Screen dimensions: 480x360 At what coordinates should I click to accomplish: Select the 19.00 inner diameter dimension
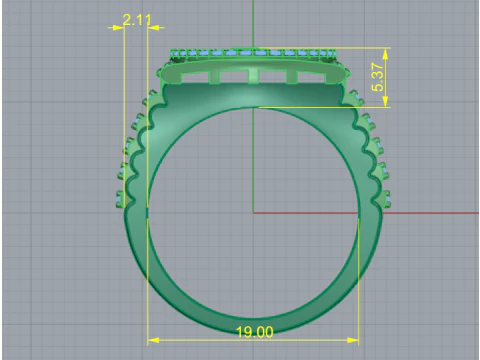tap(255, 332)
